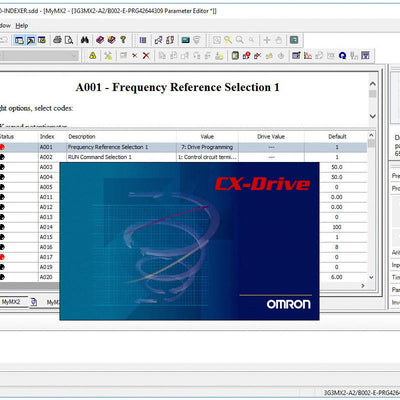This screenshot has height=400, width=400.
Task: Click parameter table scroll up arrow
Action: click(x=371, y=135)
